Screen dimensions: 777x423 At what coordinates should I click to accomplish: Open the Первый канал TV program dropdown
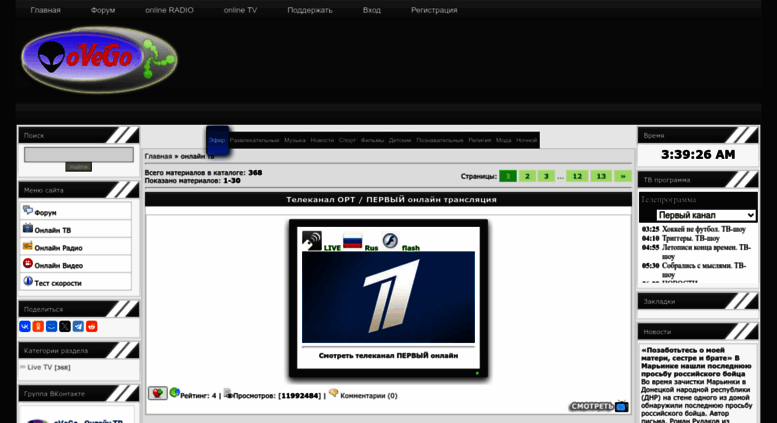[x=706, y=215]
